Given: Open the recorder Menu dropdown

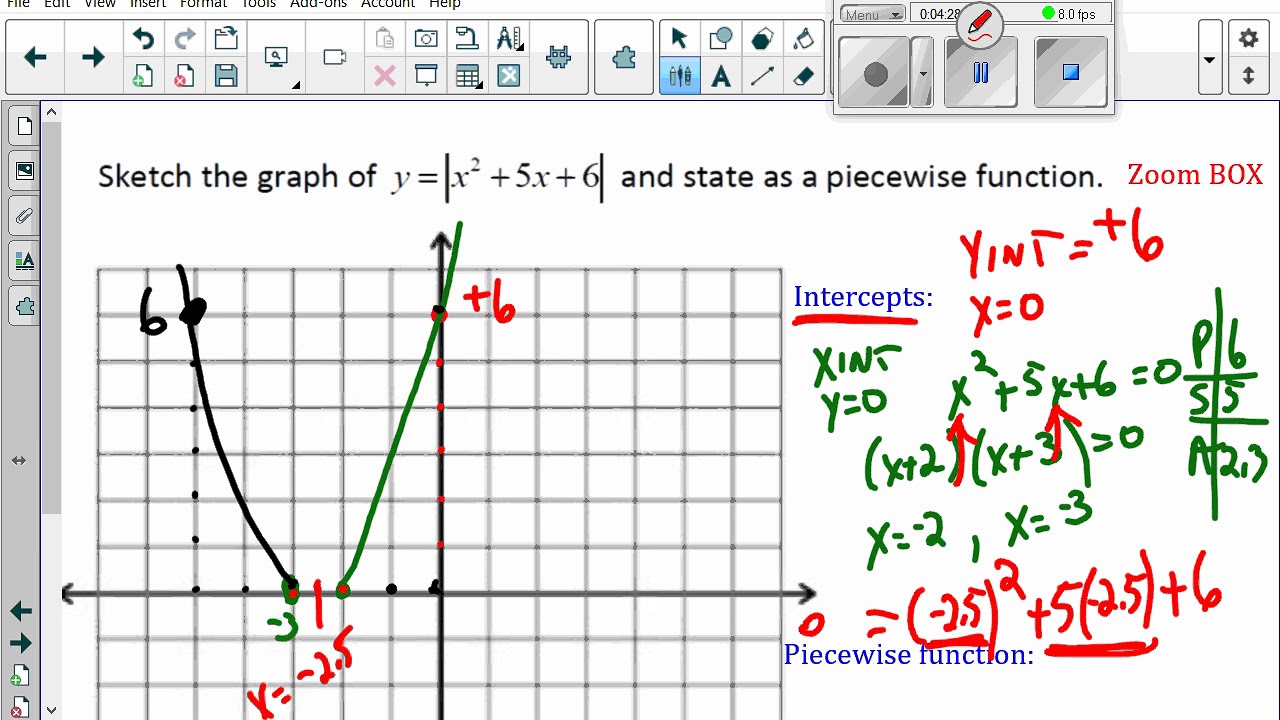Looking at the screenshot, I should (872, 14).
